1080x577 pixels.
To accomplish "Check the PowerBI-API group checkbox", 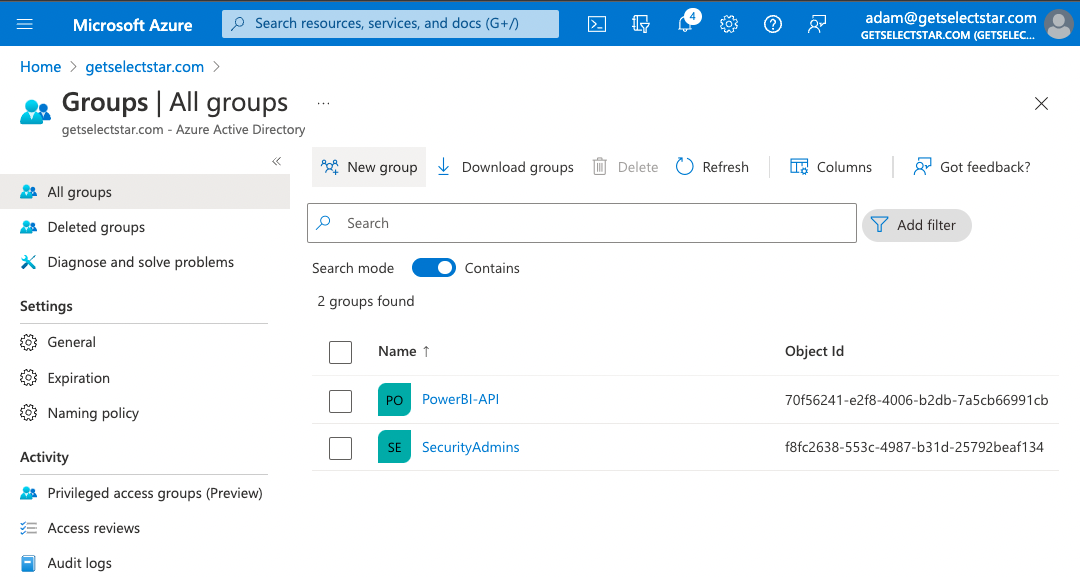I will tap(340, 401).
